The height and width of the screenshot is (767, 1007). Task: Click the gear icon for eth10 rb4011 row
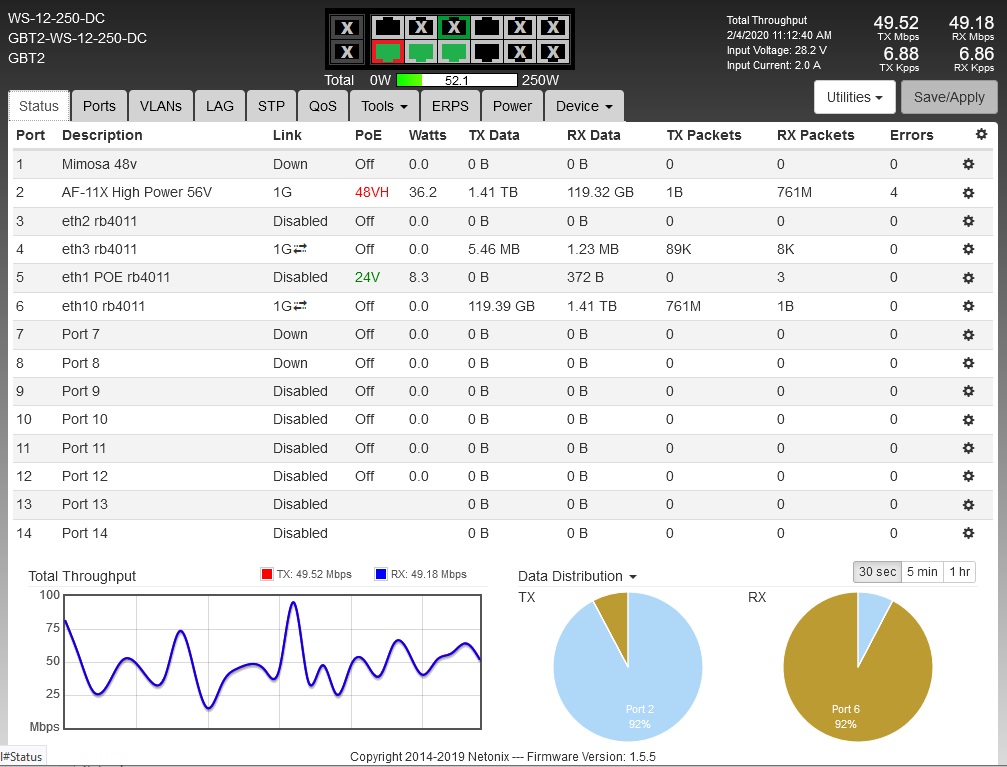coord(968,306)
